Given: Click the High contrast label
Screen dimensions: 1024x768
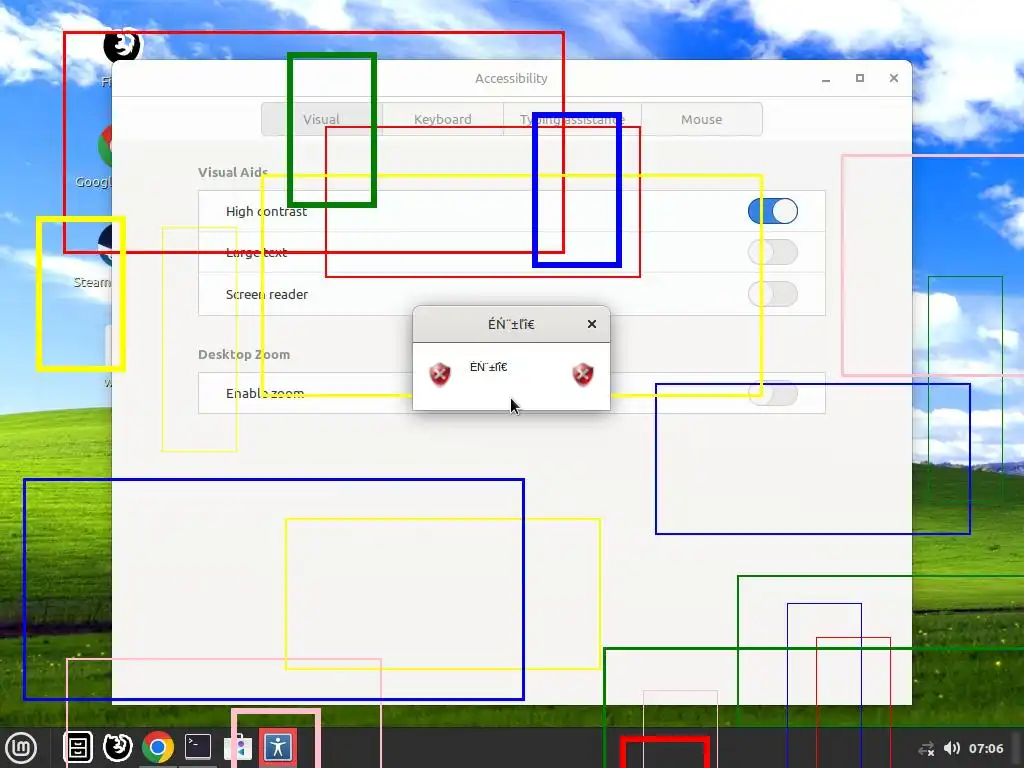Looking at the screenshot, I should (266, 212).
